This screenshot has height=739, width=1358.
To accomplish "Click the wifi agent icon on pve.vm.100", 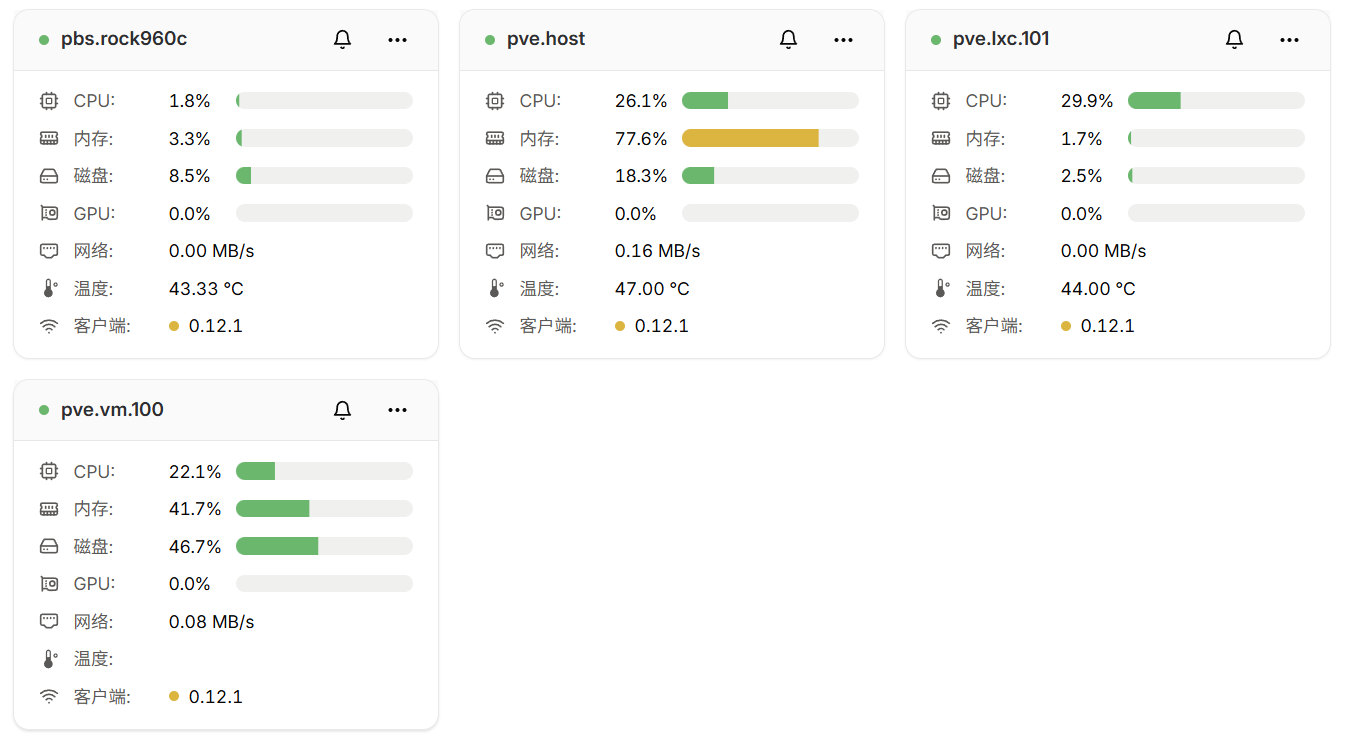I will [x=49, y=696].
